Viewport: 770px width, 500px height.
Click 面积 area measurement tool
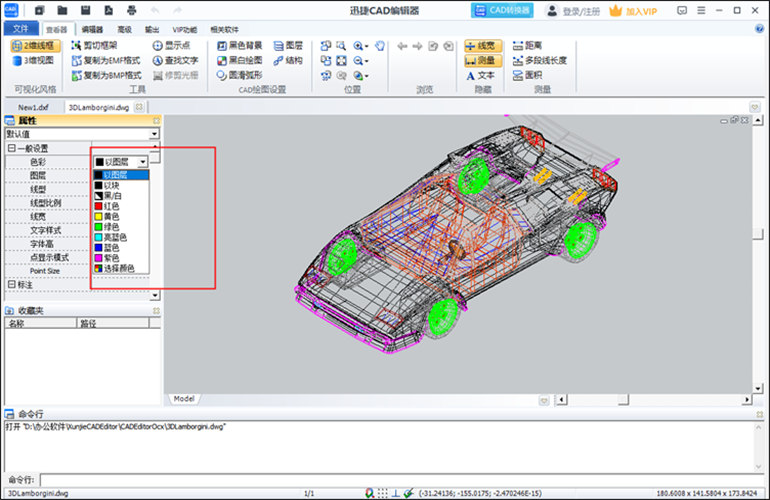pos(527,75)
